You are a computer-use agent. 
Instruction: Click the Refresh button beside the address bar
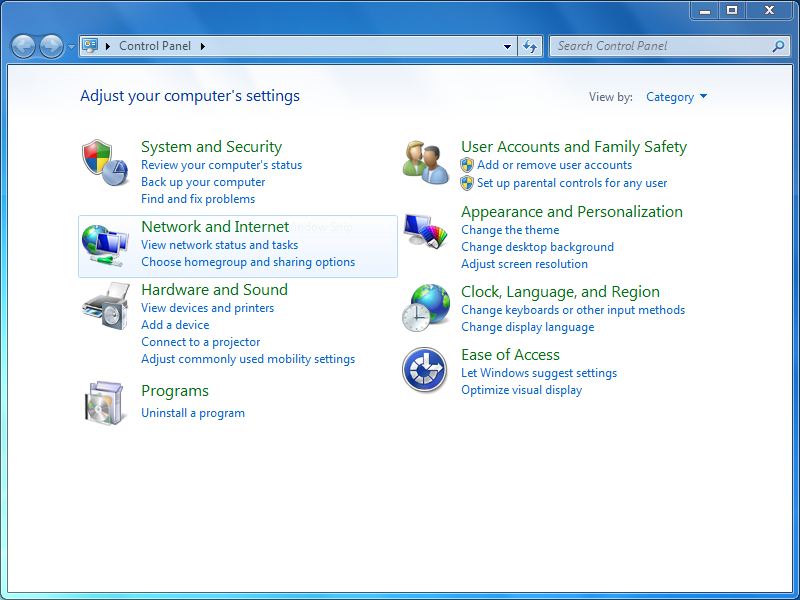pyautogui.click(x=530, y=46)
